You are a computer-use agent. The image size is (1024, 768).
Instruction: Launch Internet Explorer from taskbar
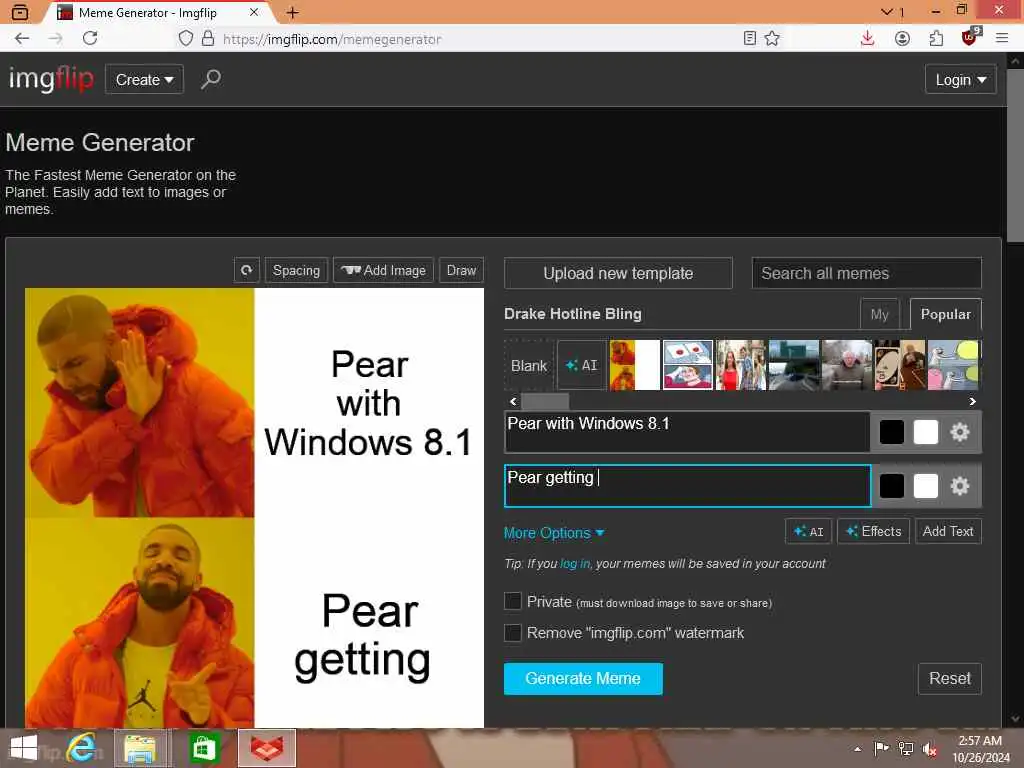pos(82,748)
